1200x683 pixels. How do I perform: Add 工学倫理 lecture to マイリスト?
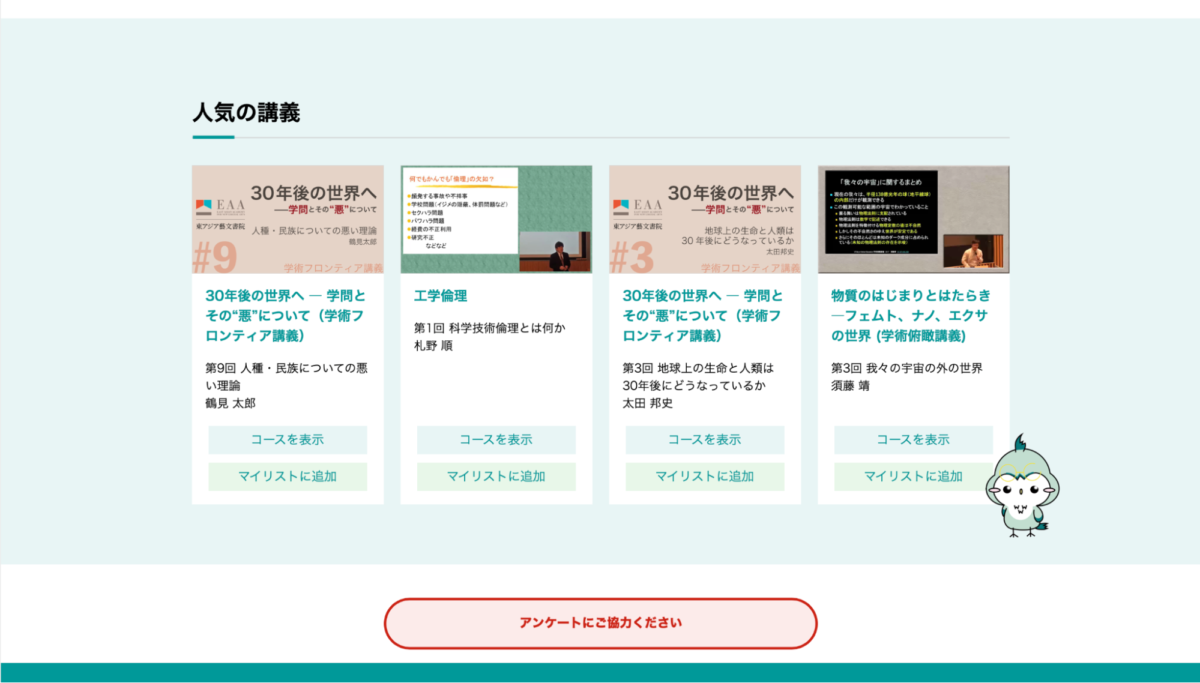pyautogui.click(x=496, y=476)
